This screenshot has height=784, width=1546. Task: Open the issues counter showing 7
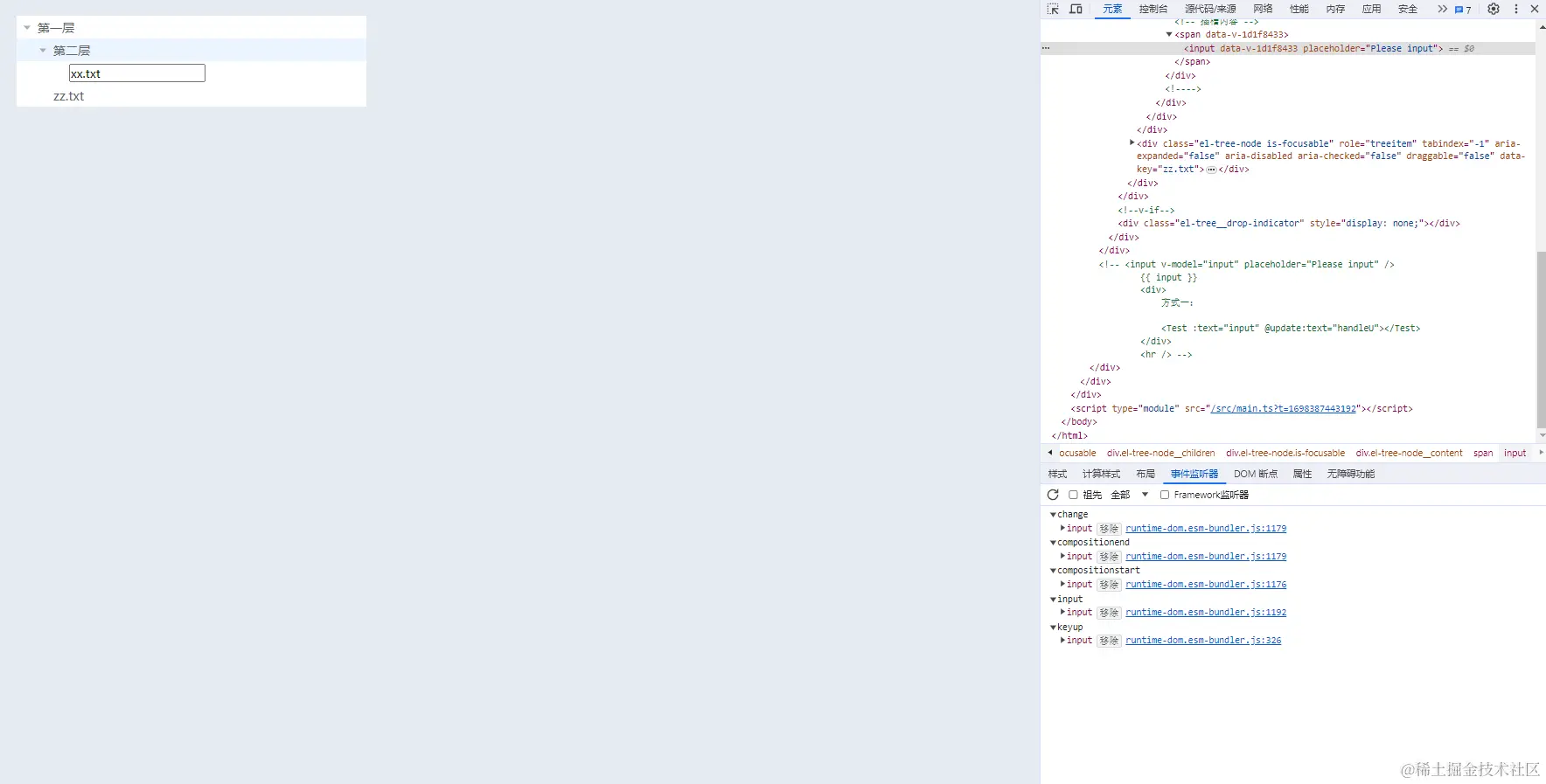pos(1463,10)
